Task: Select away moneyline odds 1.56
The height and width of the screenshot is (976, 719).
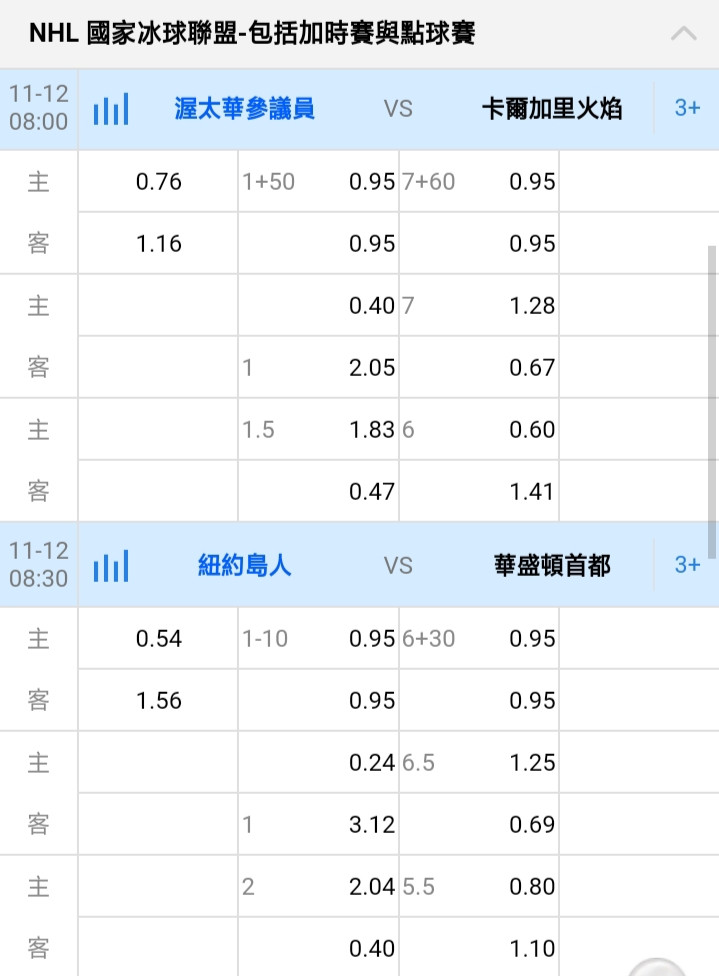Action: click(158, 700)
